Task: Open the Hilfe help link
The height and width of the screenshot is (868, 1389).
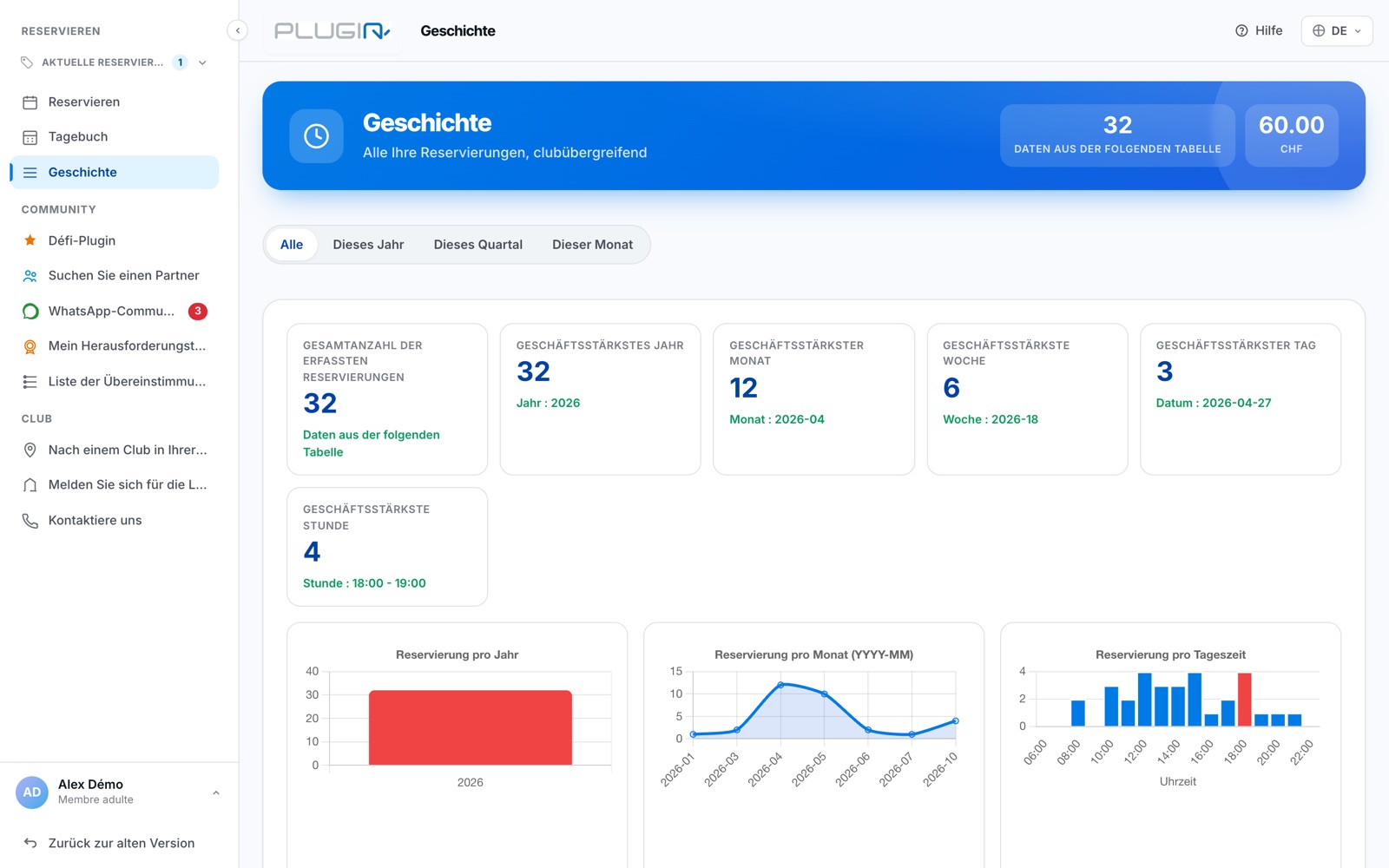Action: click(x=1259, y=30)
